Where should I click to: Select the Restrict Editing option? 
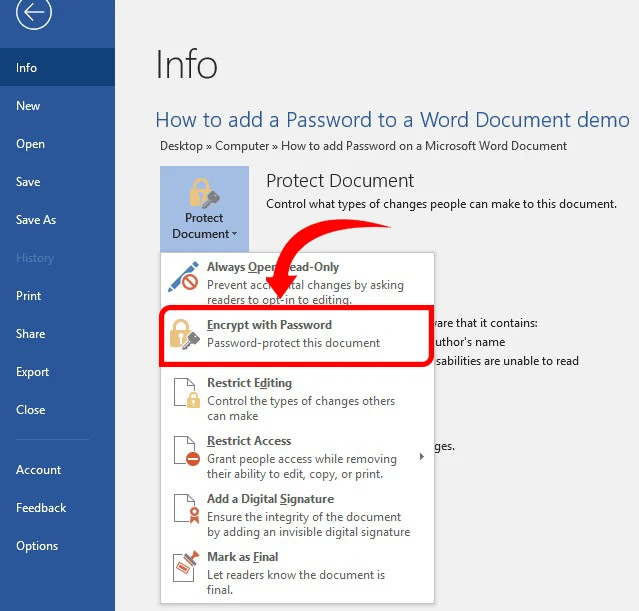(x=297, y=399)
